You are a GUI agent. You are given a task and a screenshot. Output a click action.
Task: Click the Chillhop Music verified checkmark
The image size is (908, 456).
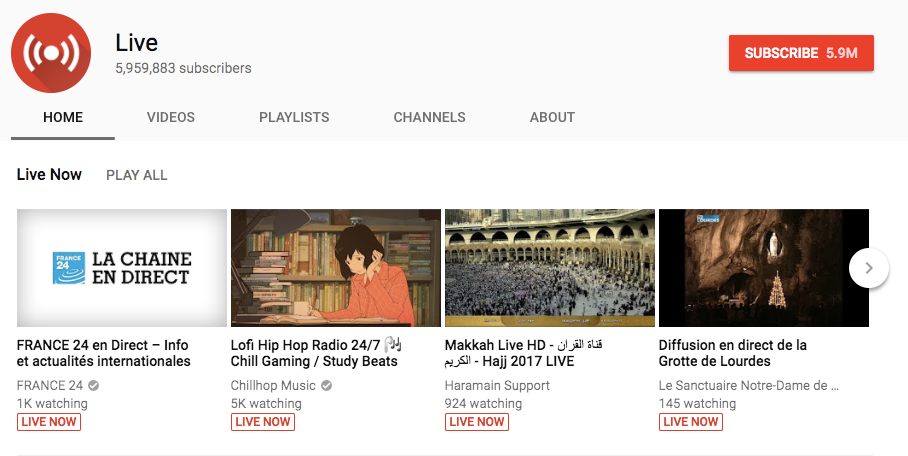327,385
